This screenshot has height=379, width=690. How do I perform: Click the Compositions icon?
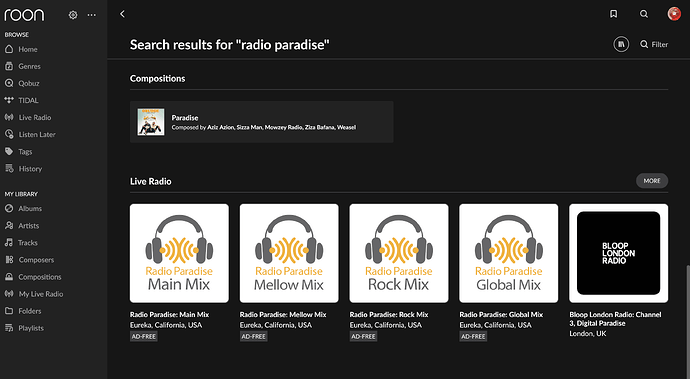pos(9,276)
